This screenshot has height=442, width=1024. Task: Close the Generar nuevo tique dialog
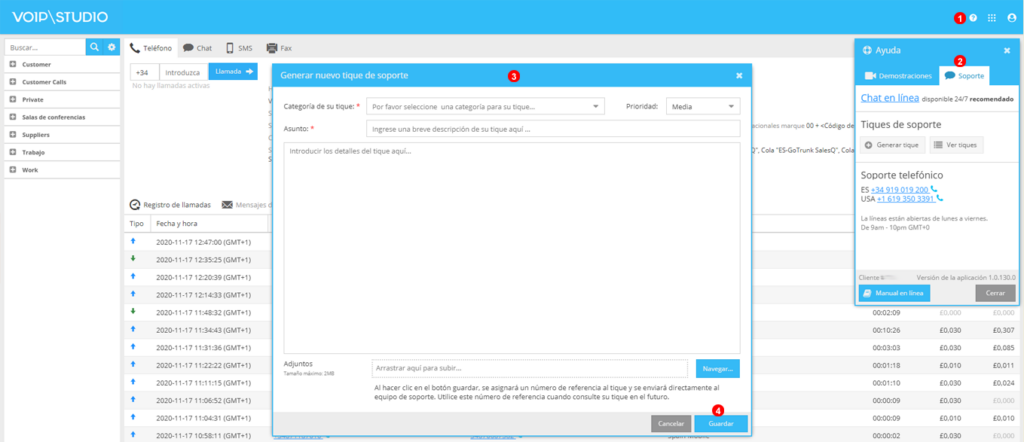pos(739,76)
